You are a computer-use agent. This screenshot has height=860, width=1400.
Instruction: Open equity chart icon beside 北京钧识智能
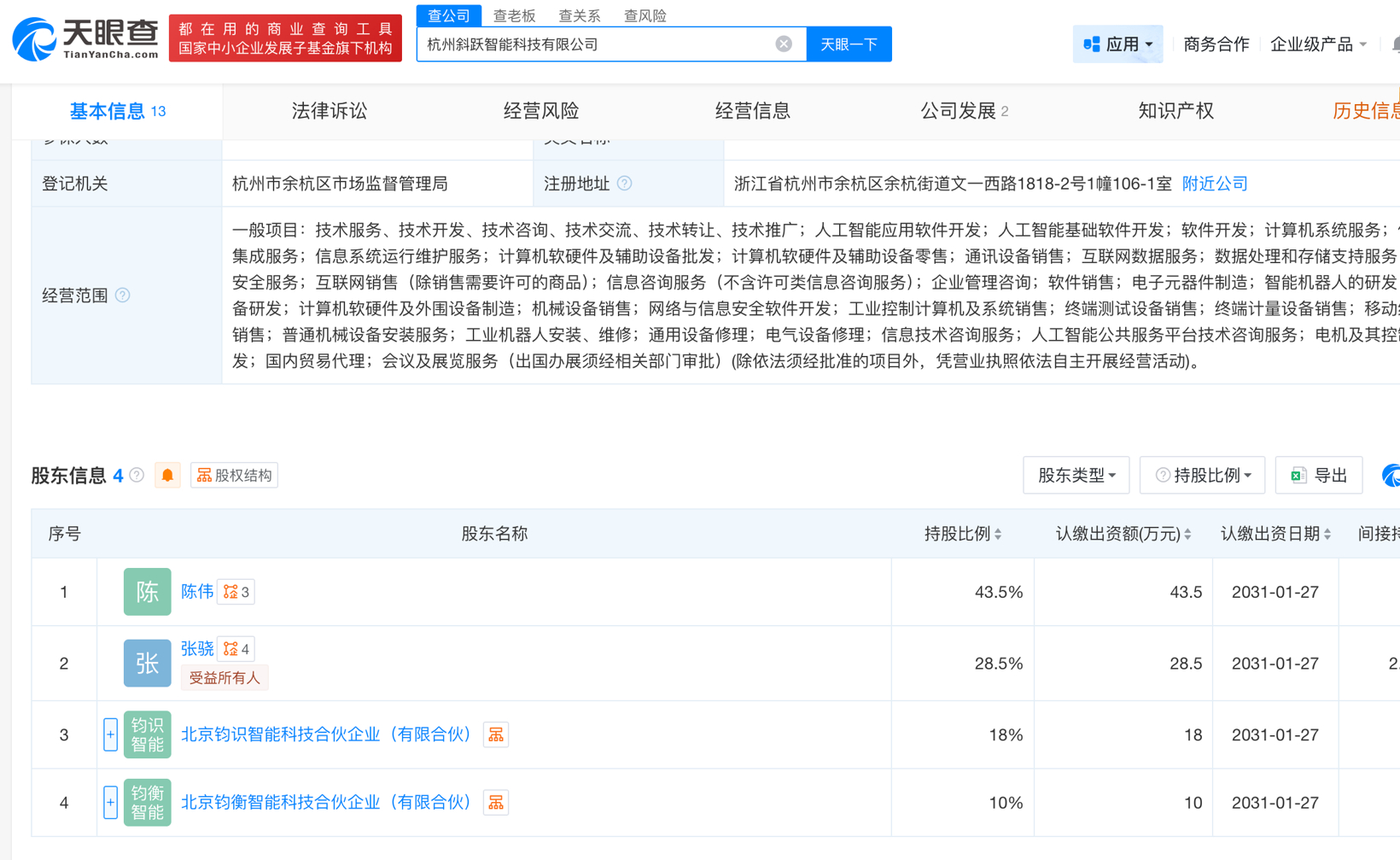pyautogui.click(x=496, y=734)
